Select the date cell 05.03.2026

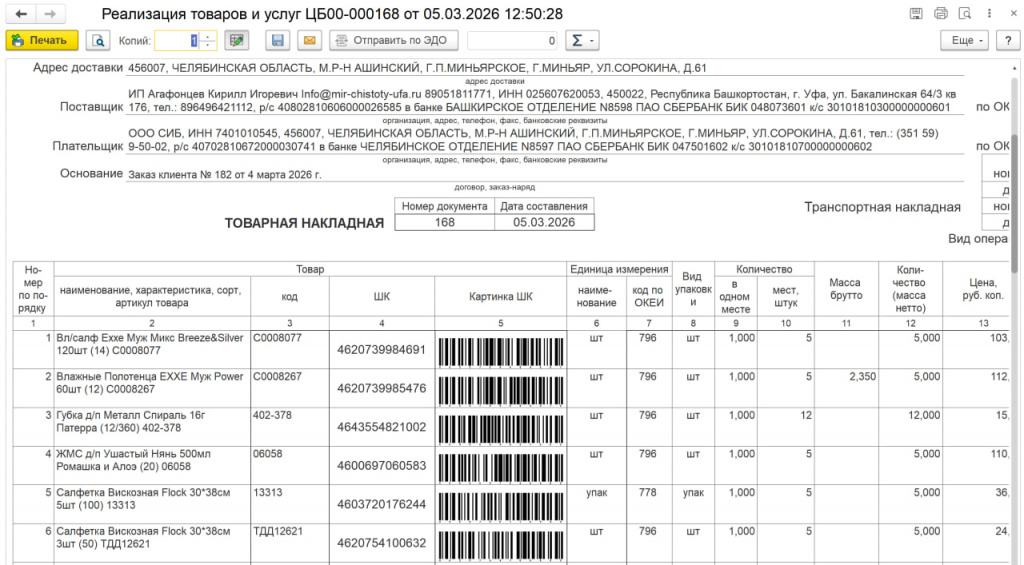tap(544, 223)
